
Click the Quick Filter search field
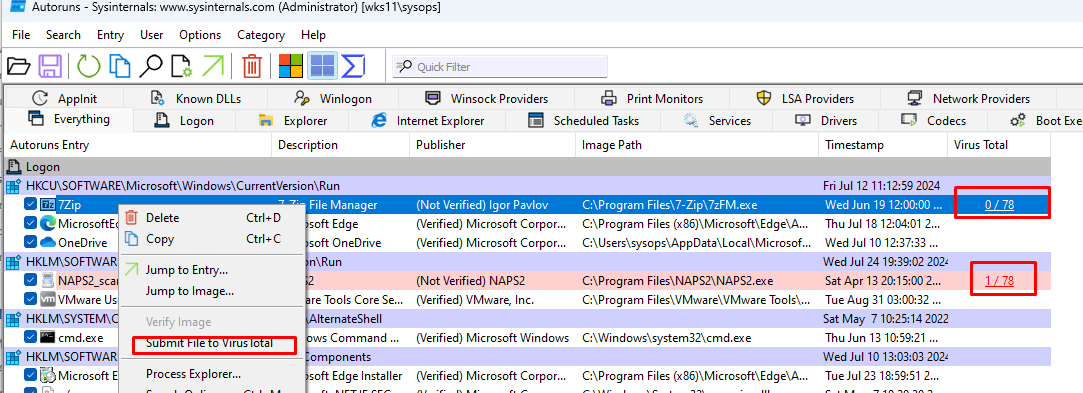point(500,67)
